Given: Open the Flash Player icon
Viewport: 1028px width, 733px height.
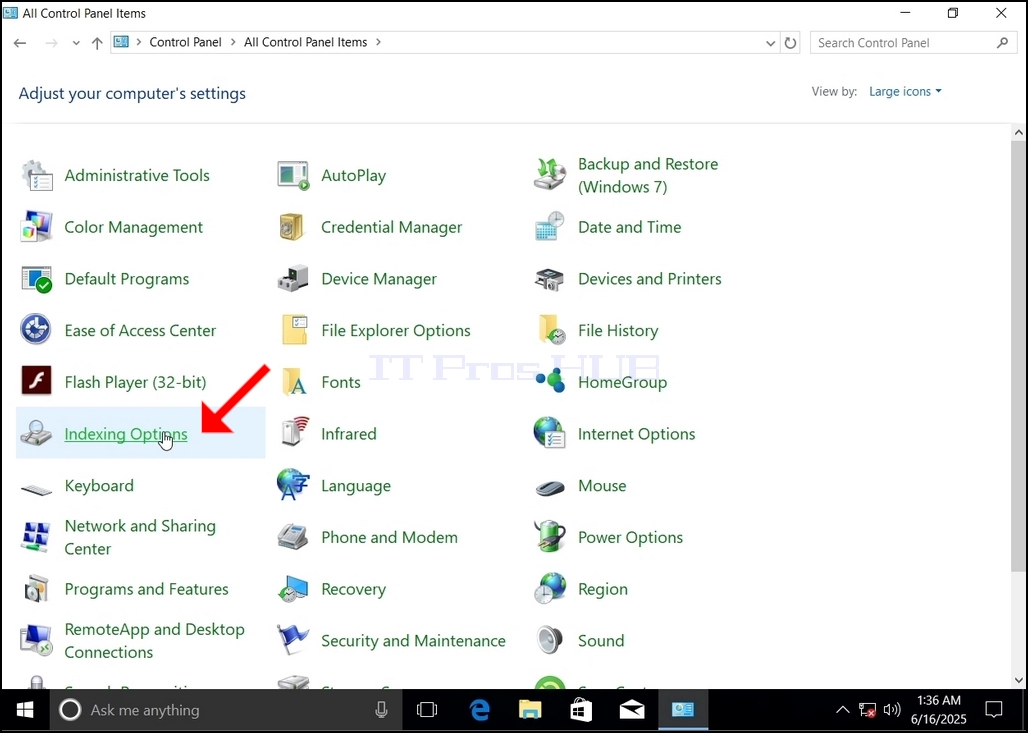Looking at the screenshot, I should [x=36, y=380].
